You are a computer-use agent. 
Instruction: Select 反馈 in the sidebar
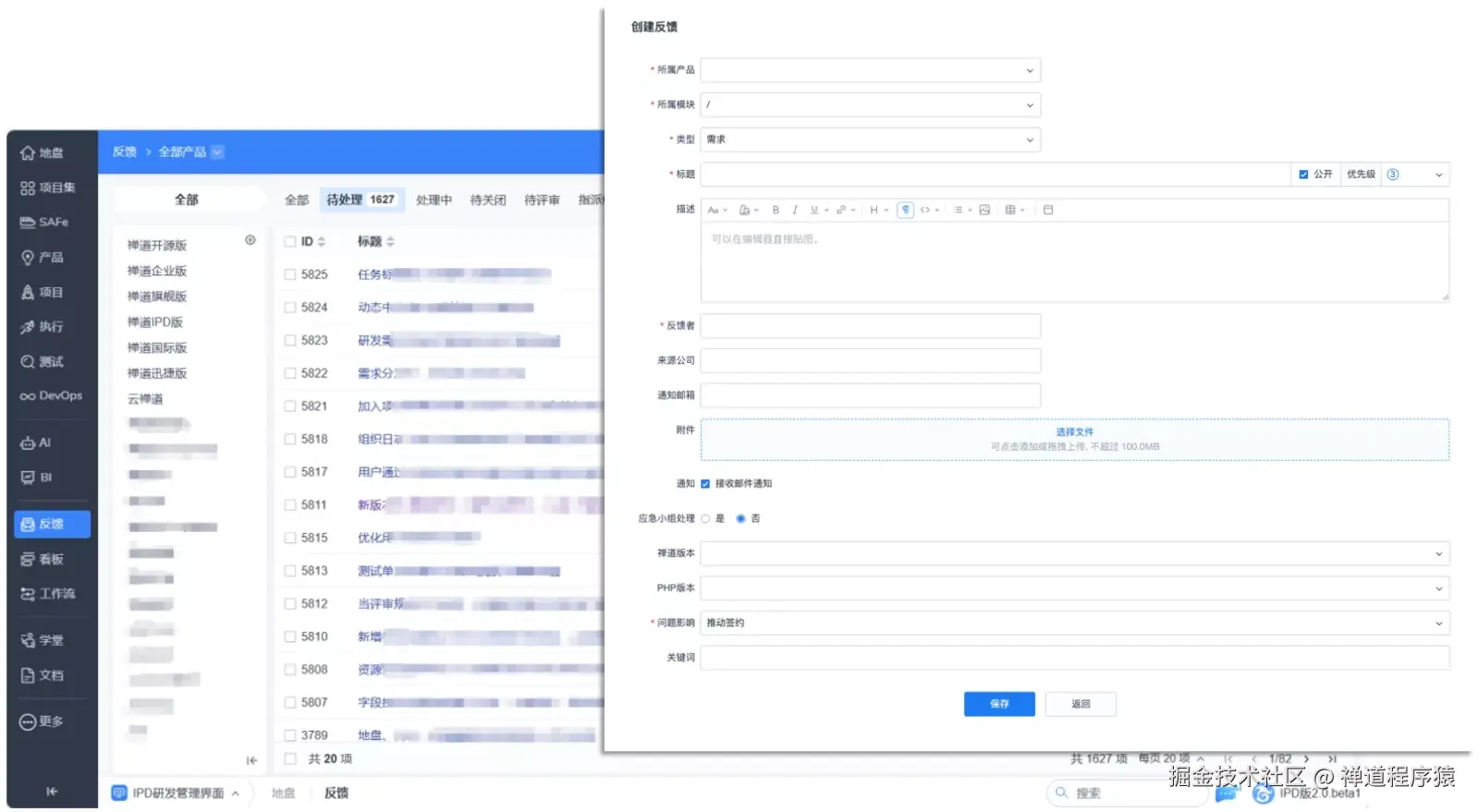(x=52, y=525)
